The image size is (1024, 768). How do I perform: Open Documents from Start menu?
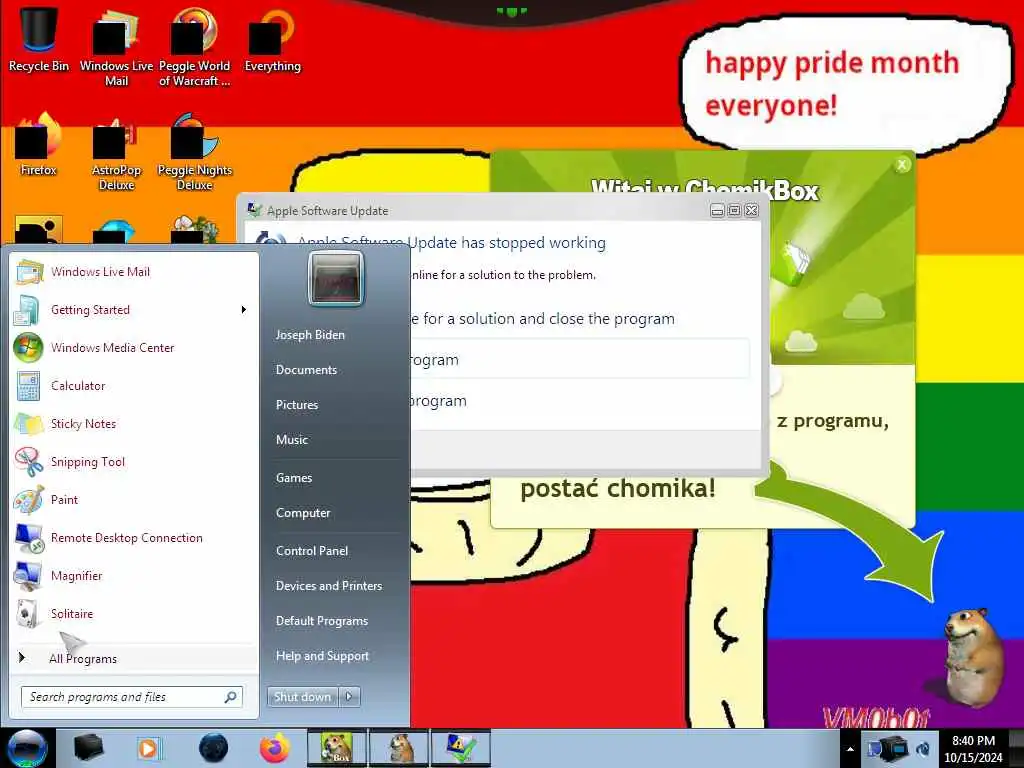click(306, 370)
